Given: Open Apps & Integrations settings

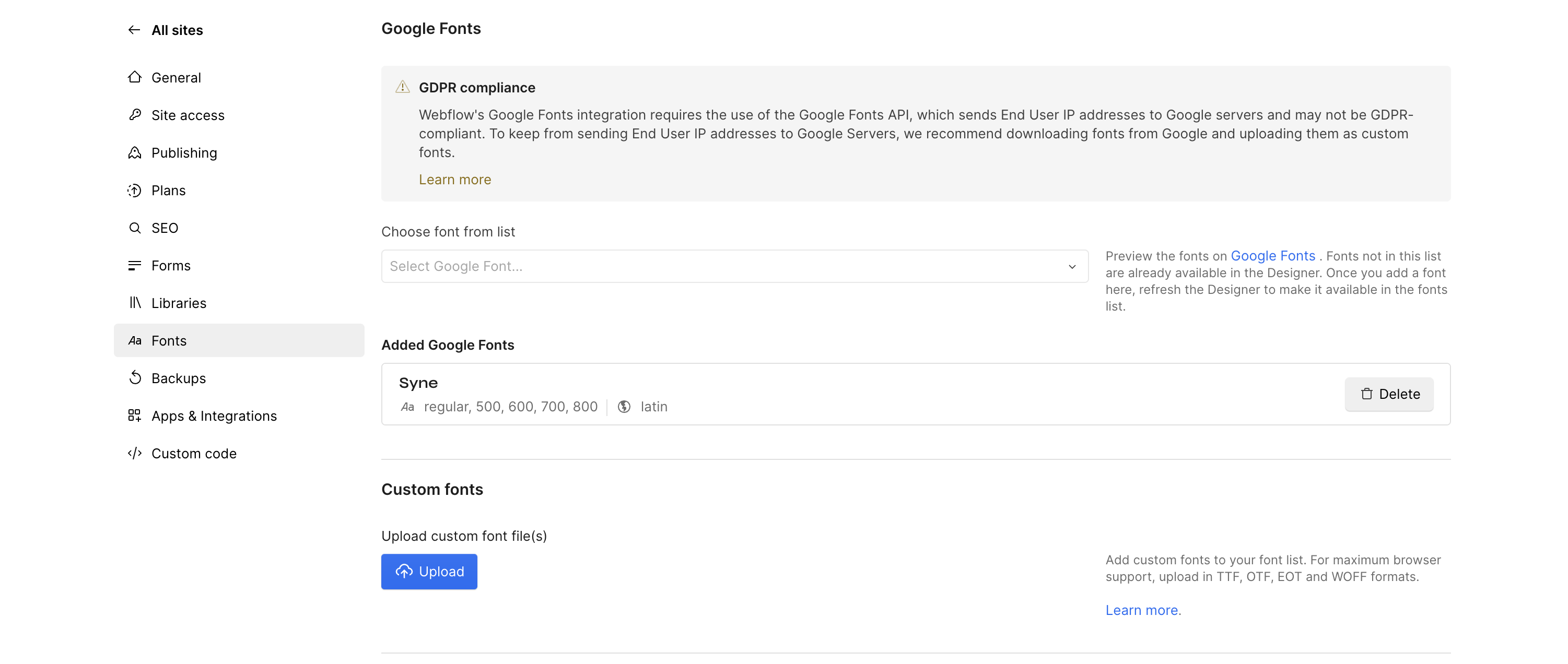Looking at the screenshot, I should [214, 416].
